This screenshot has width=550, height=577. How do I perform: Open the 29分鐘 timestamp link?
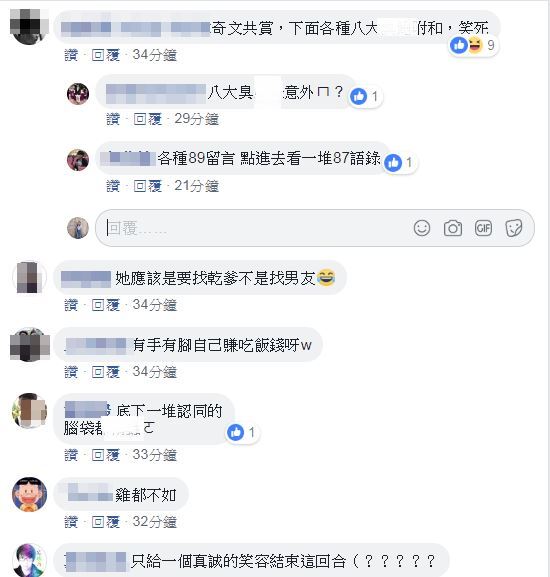tap(196, 119)
